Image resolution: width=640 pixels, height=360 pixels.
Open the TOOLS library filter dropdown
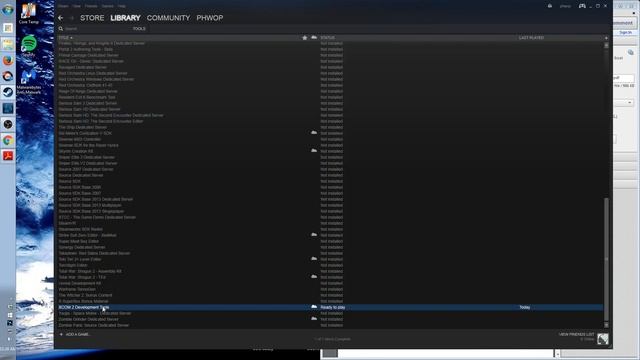click(x=139, y=29)
